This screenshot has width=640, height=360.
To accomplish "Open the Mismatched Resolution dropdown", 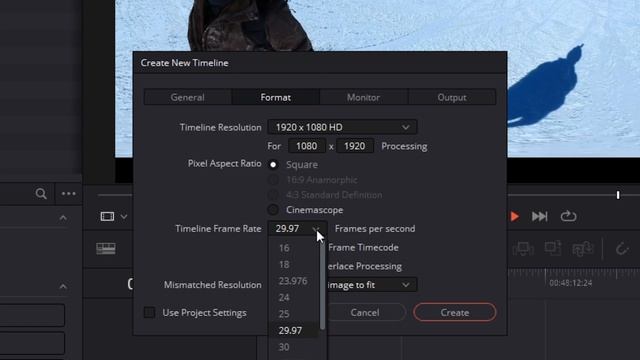I will 371,284.
